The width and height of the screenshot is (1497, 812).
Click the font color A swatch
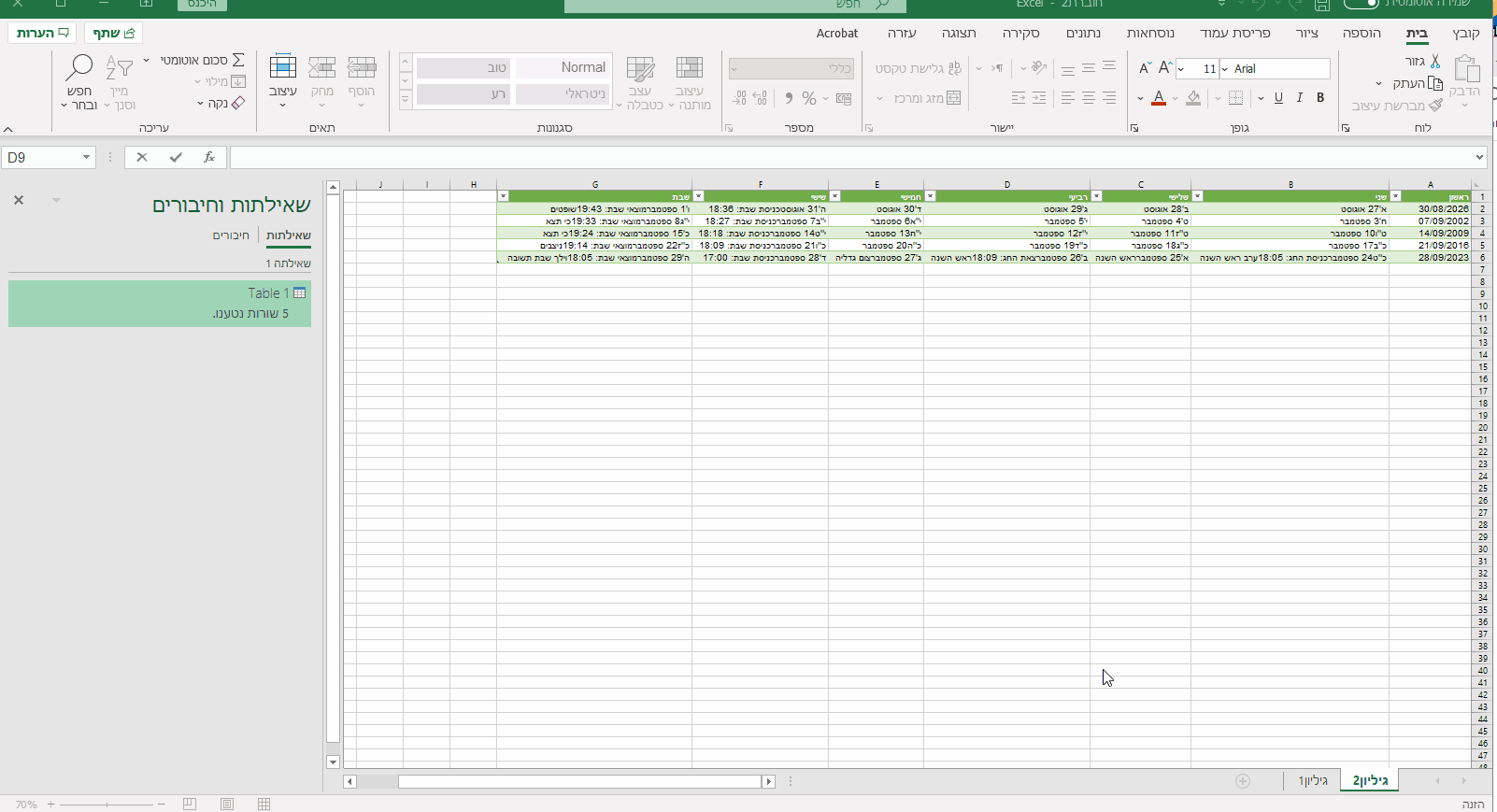(1159, 98)
